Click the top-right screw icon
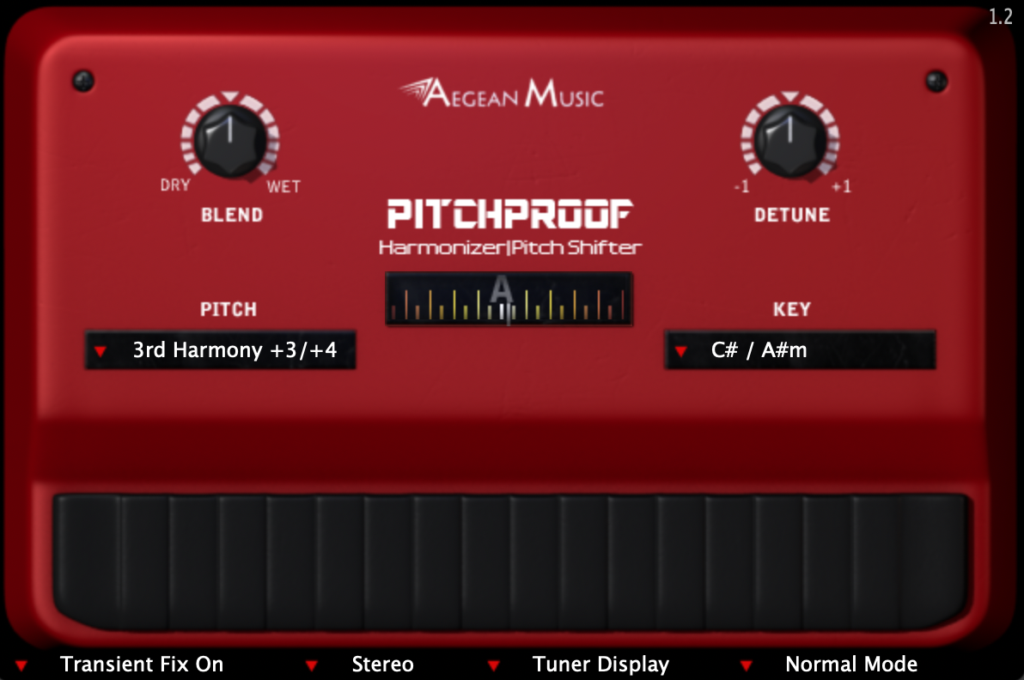This screenshot has width=1024, height=680. click(x=936, y=81)
